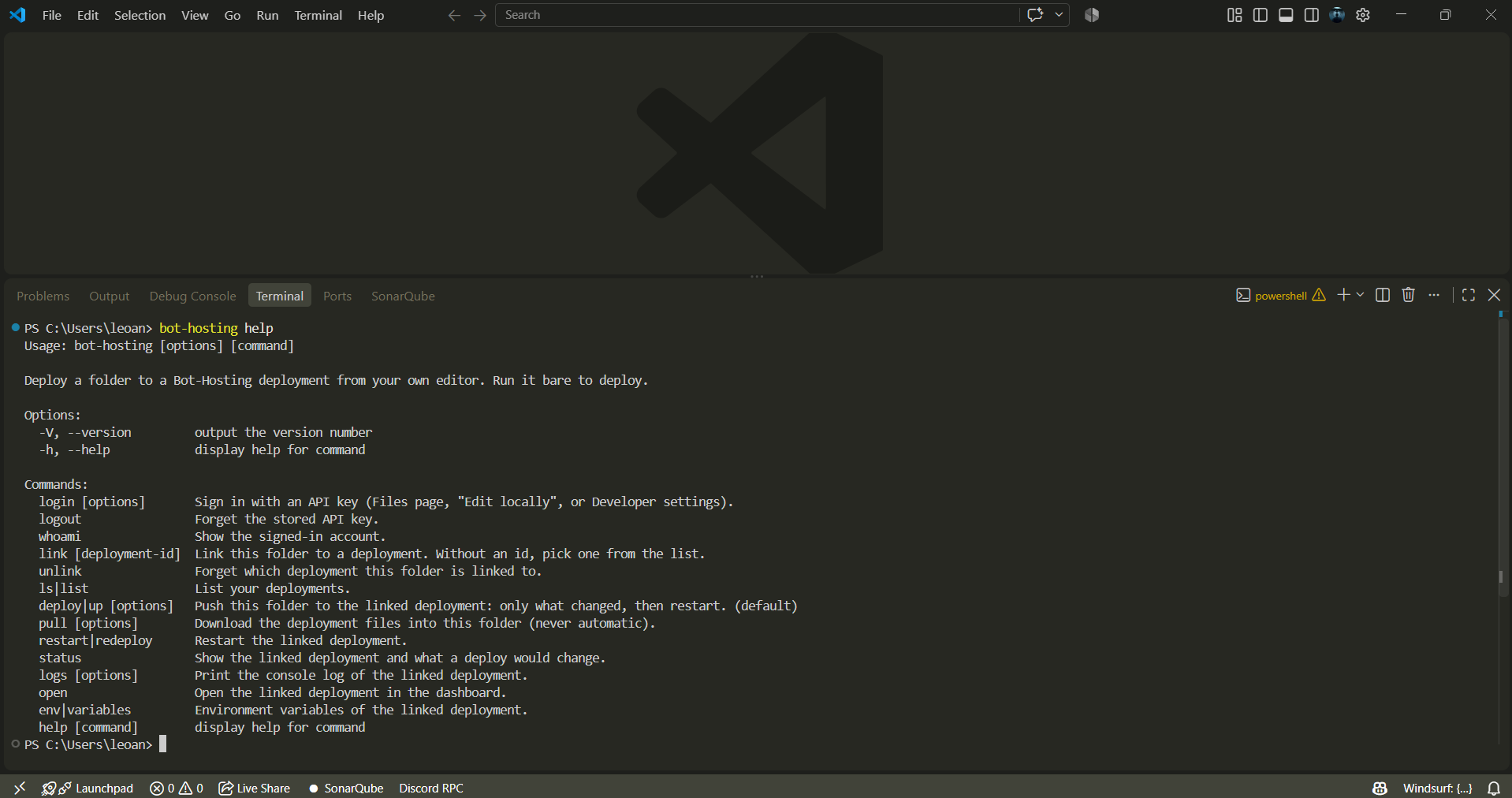This screenshot has height=798, width=1512.
Task: Open the Copilot status icon
Action: [1380, 788]
